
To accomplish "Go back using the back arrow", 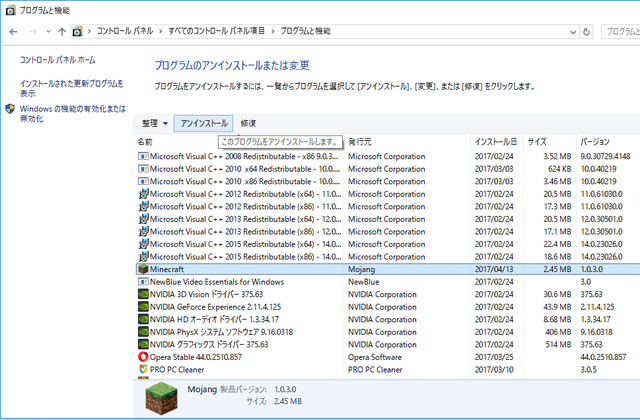I will [13, 33].
